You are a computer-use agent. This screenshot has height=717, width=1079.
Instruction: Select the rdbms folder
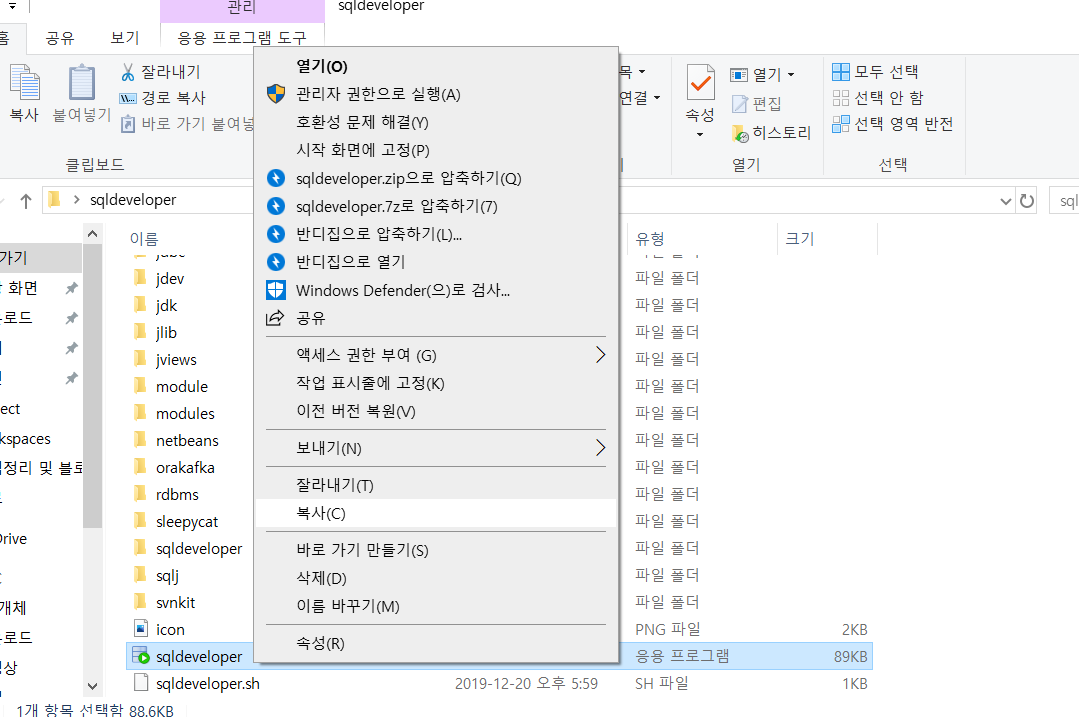pyautogui.click(x=177, y=494)
